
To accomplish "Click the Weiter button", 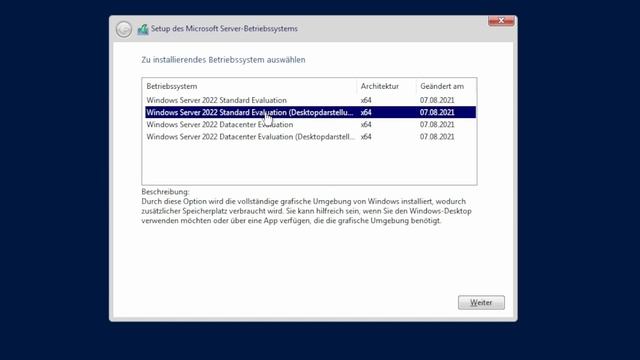I will [x=481, y=302].
